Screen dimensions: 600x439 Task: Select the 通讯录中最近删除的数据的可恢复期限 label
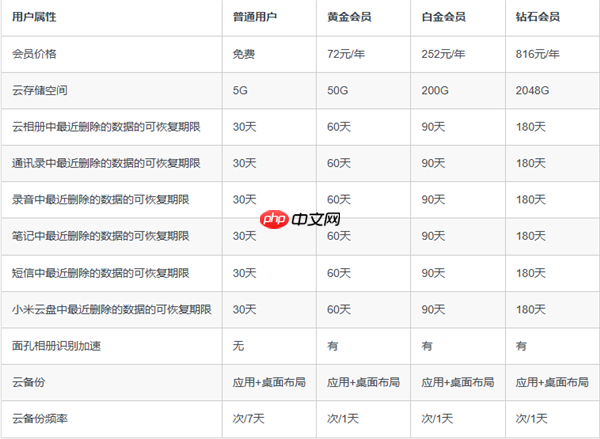tap(106, 163)
